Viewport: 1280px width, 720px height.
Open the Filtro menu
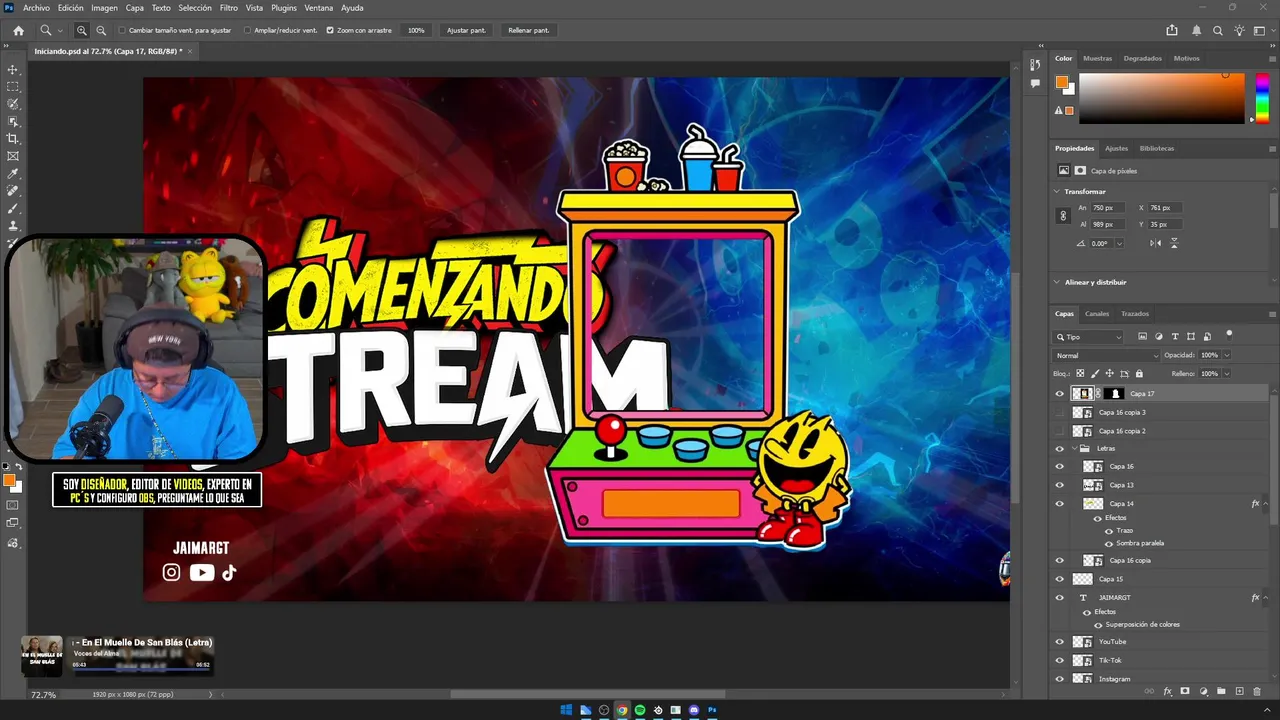[229, 8]
